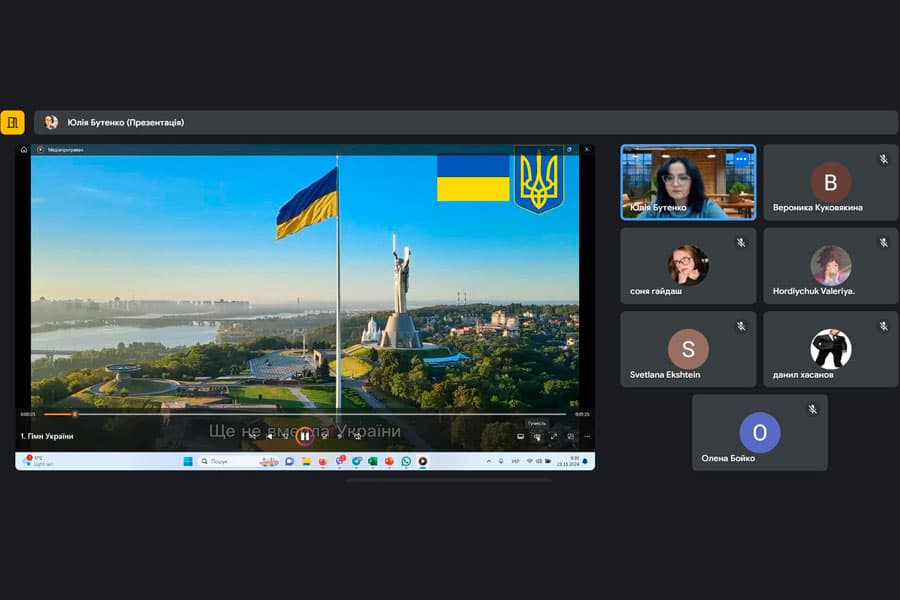The width and height of the screenshot is (900, 600).
Task: Open the mini player view
Action: [571, 436]
